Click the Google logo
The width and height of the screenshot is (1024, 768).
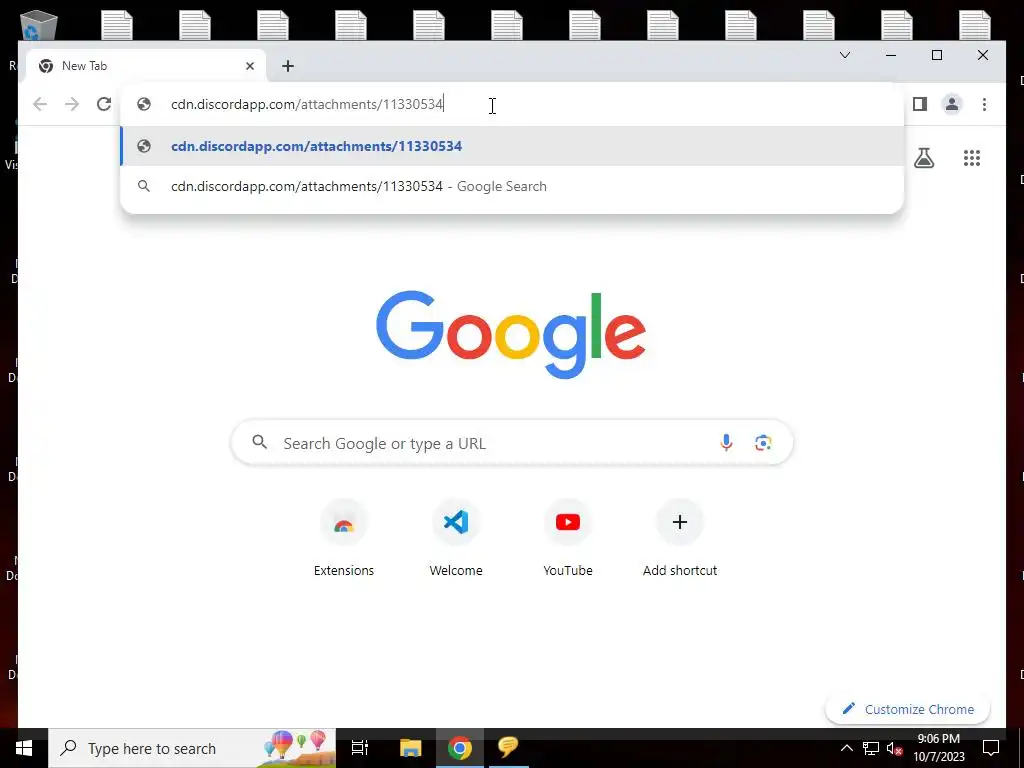coord(511,334)
